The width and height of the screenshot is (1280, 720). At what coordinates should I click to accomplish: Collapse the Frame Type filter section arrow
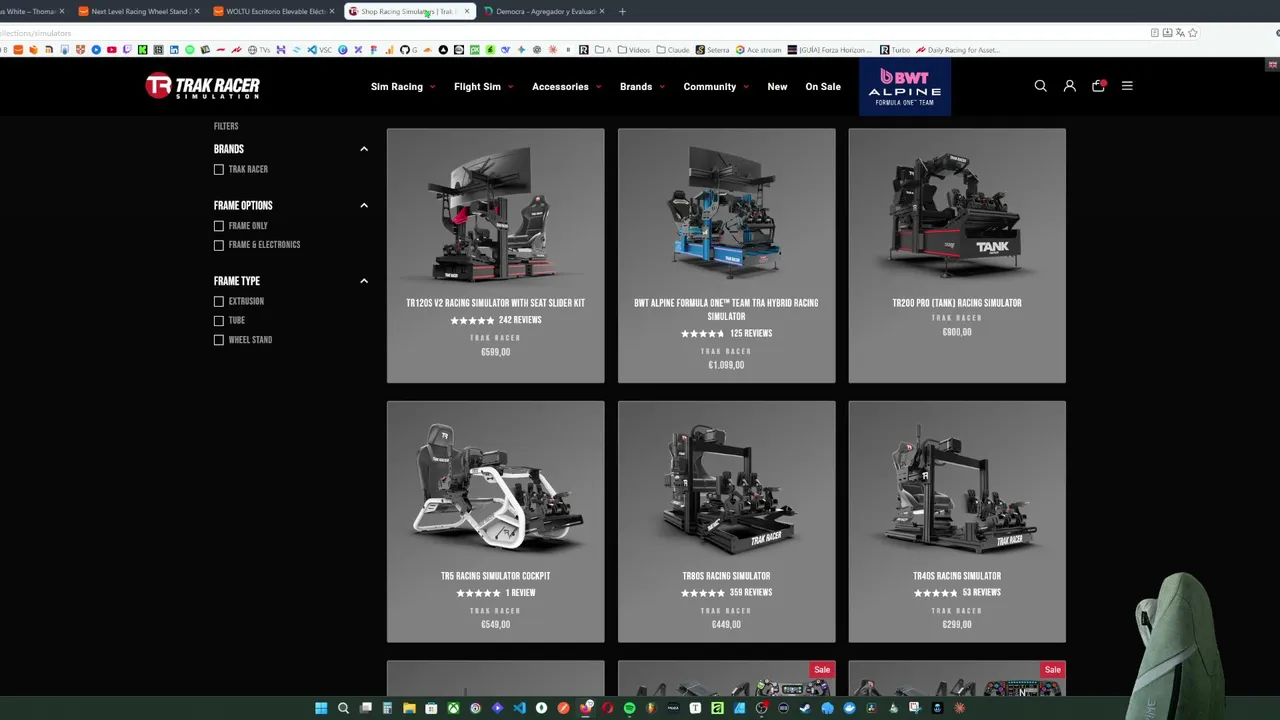(x=364, y=281)
